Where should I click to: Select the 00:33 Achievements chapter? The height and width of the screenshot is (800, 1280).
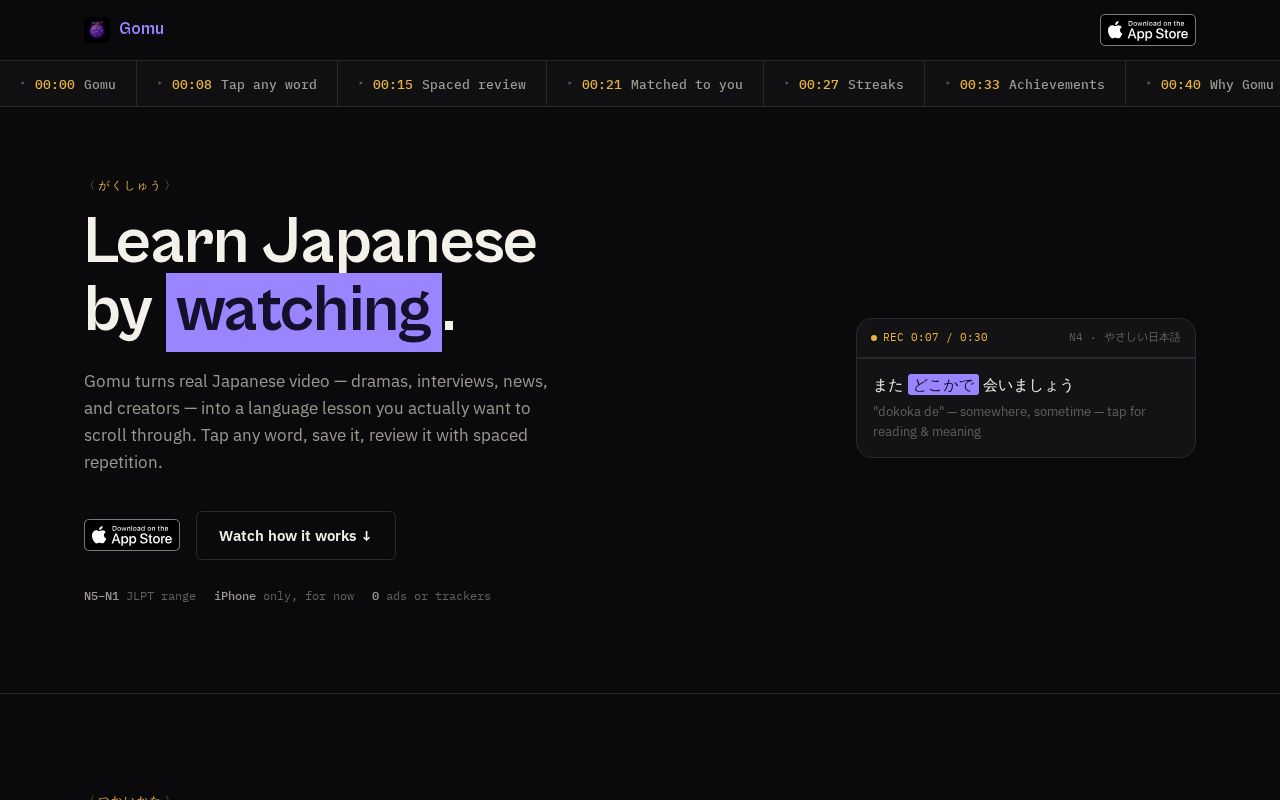[1025, 84]
